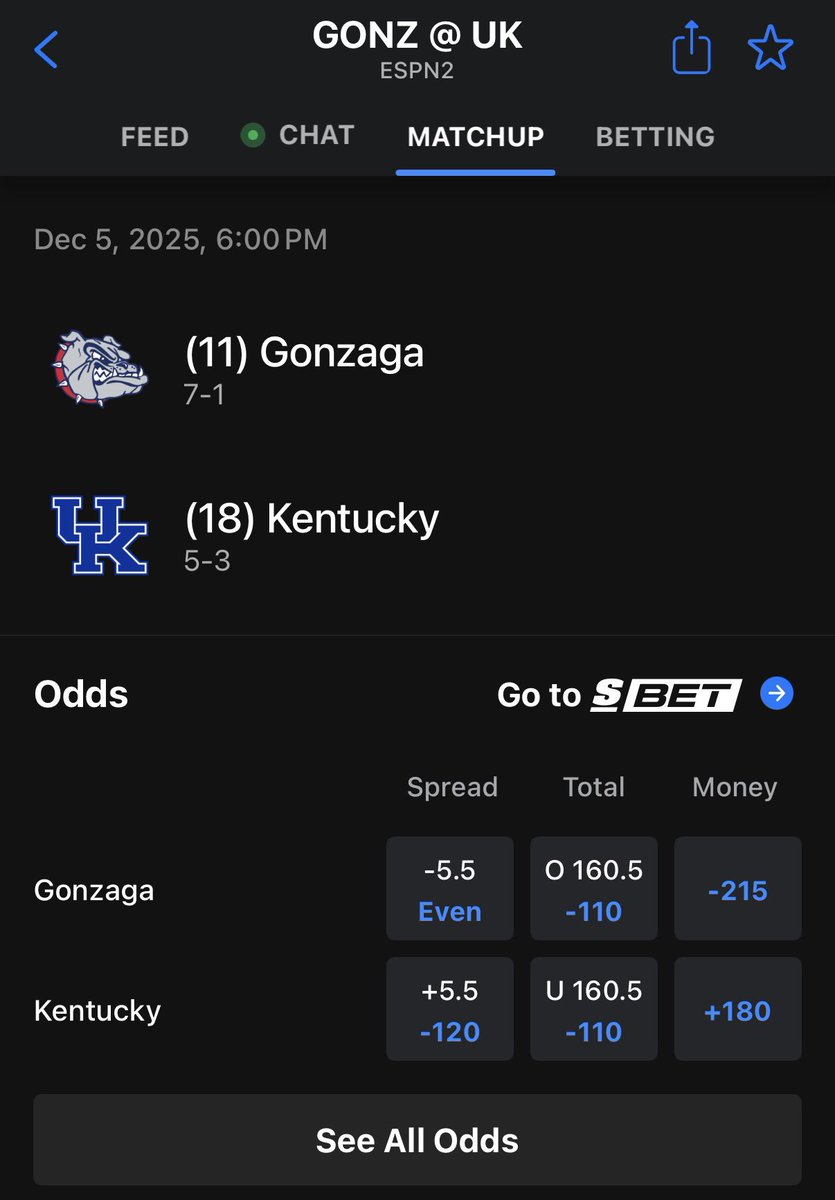Switch to the FEED tab

tap(155, 136)
